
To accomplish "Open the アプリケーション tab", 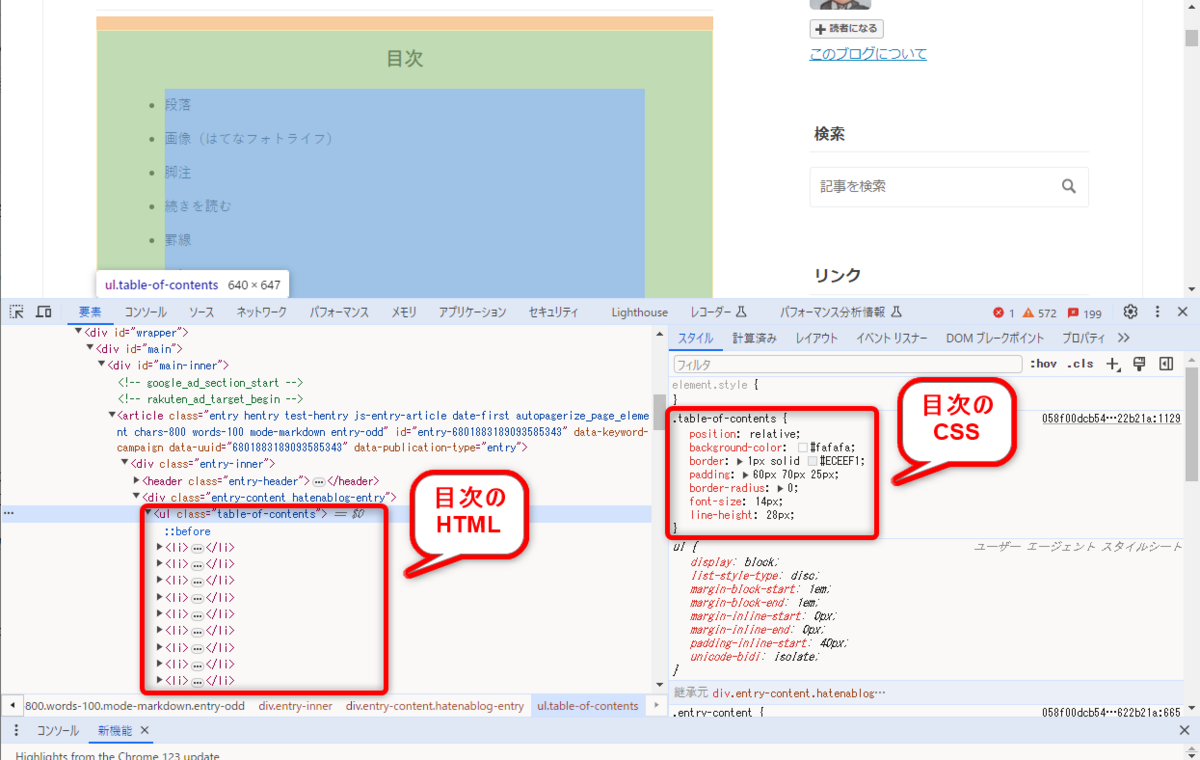I will tap(472, 312).
